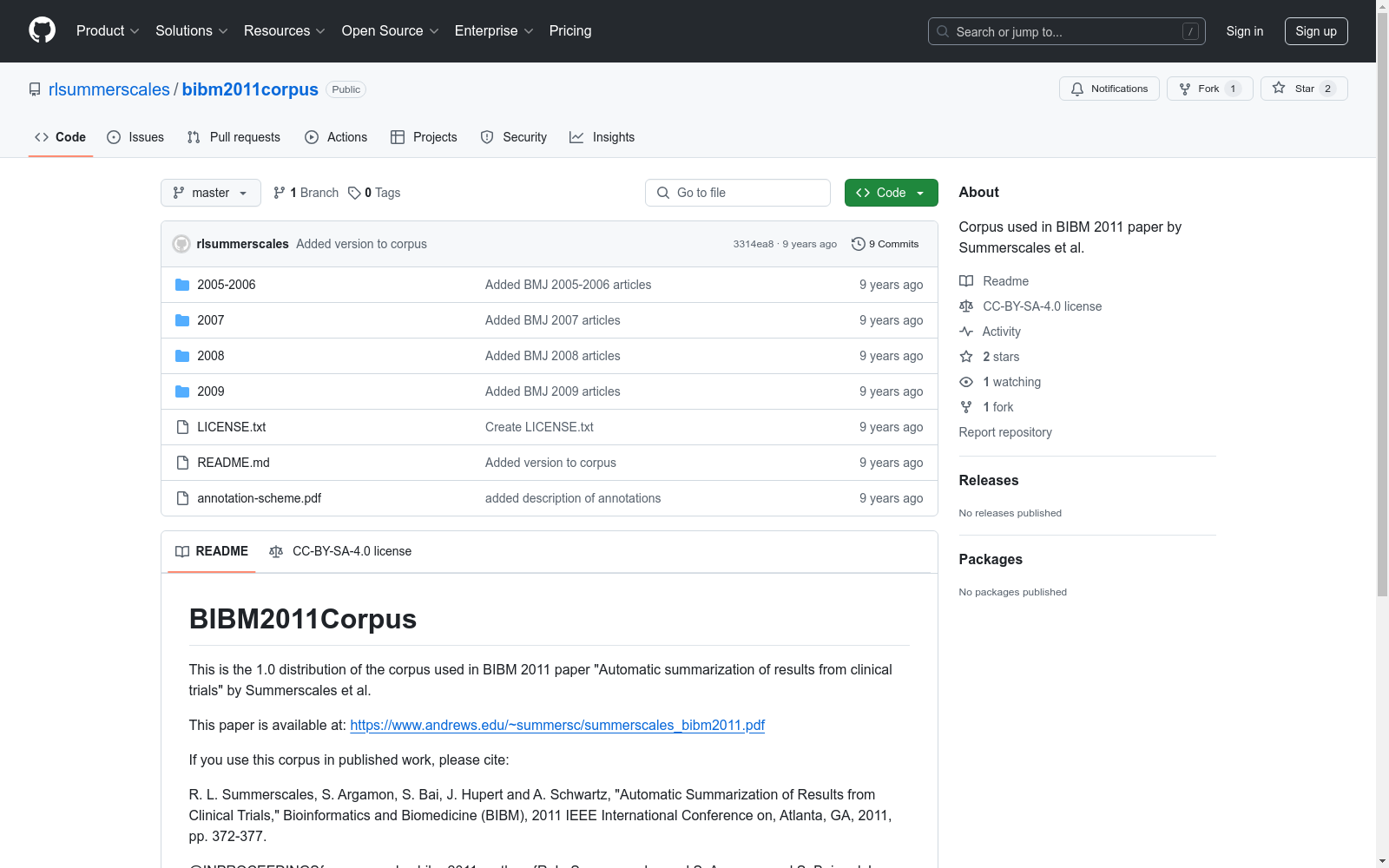This screenshot has height=868, width=1389.
Task: Open the Actions tab
Action: coord(336,137)
